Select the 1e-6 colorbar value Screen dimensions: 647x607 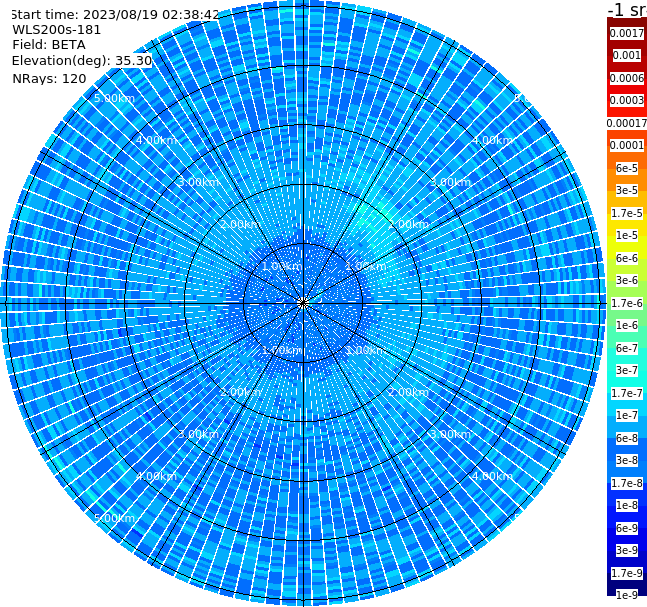[627, 326]
